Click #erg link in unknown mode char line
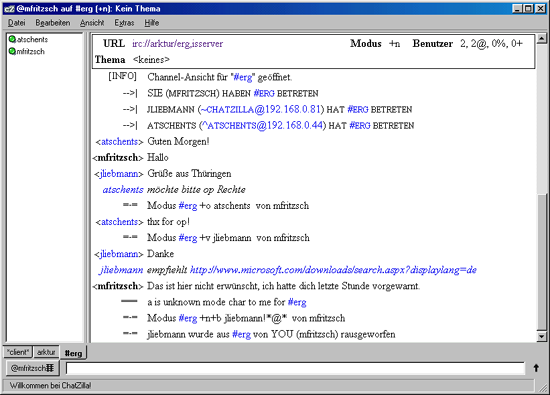The width and height of the screenshot is (550, 395). pos(297,302)
